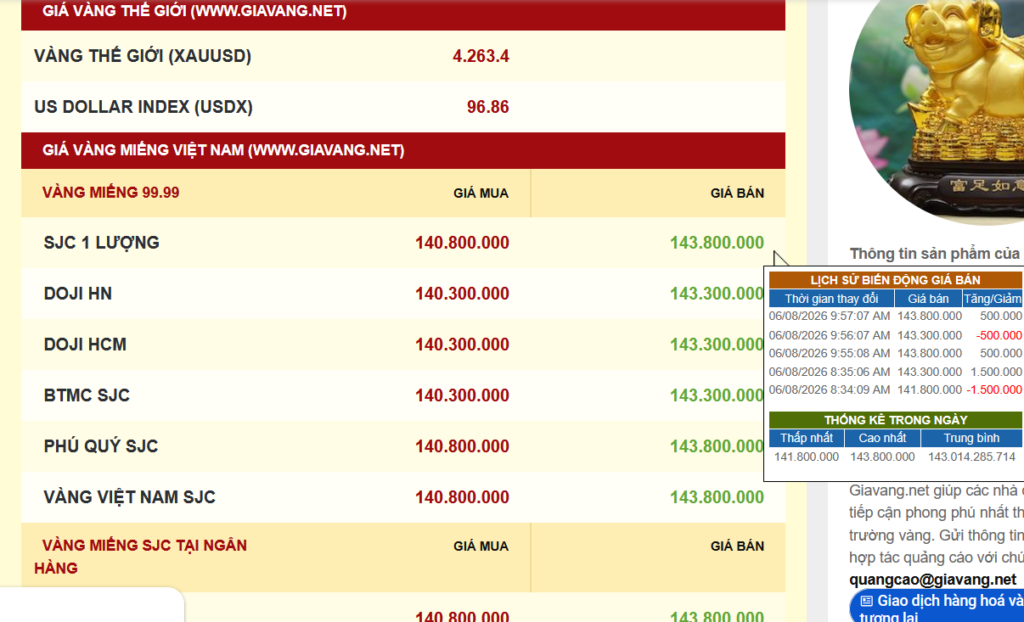The image size is (1024, 622).
Task: Select the 06/08/2026 8:34:09 AM history entry
Action: (x=895, y=390)
